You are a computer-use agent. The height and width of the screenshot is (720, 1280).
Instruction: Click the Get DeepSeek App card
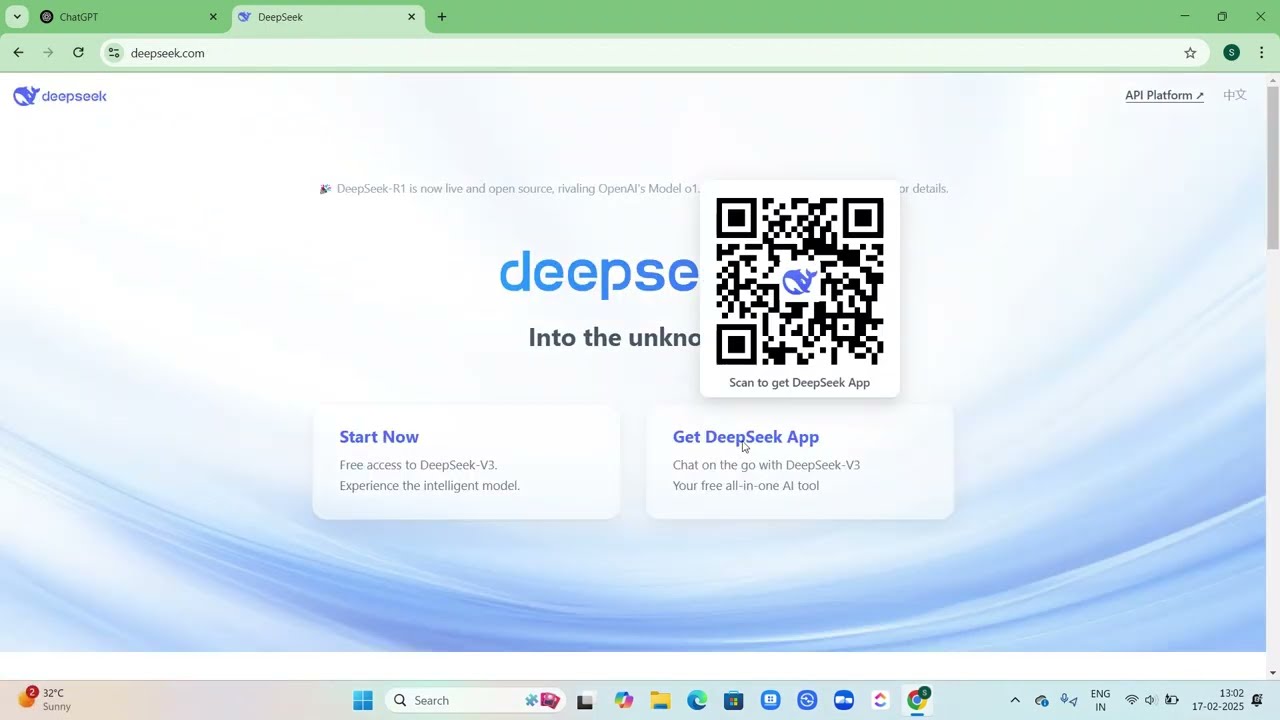coord(800,462)
